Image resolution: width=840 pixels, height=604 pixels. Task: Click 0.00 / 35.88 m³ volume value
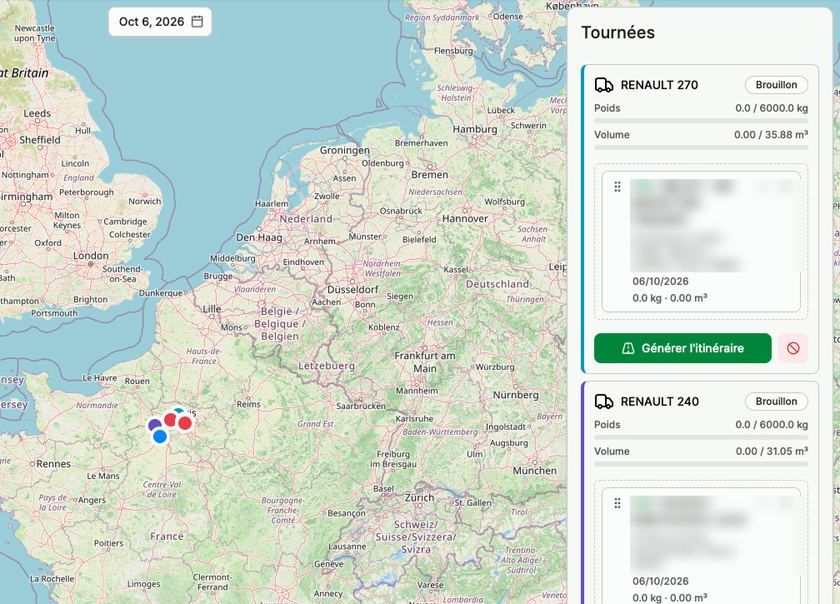pos(771,135)
